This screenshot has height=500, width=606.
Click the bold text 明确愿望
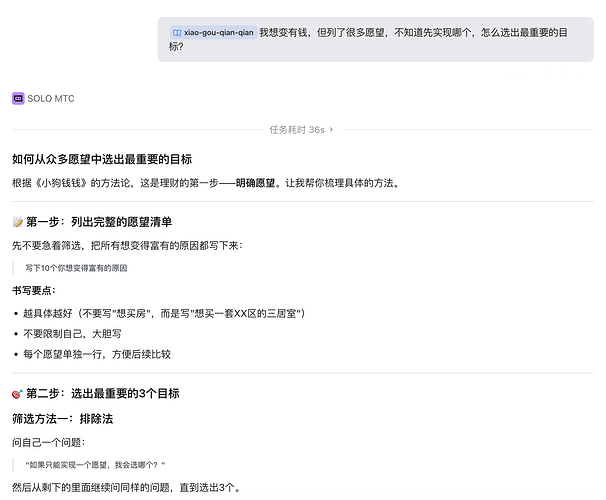pos(255,183)
